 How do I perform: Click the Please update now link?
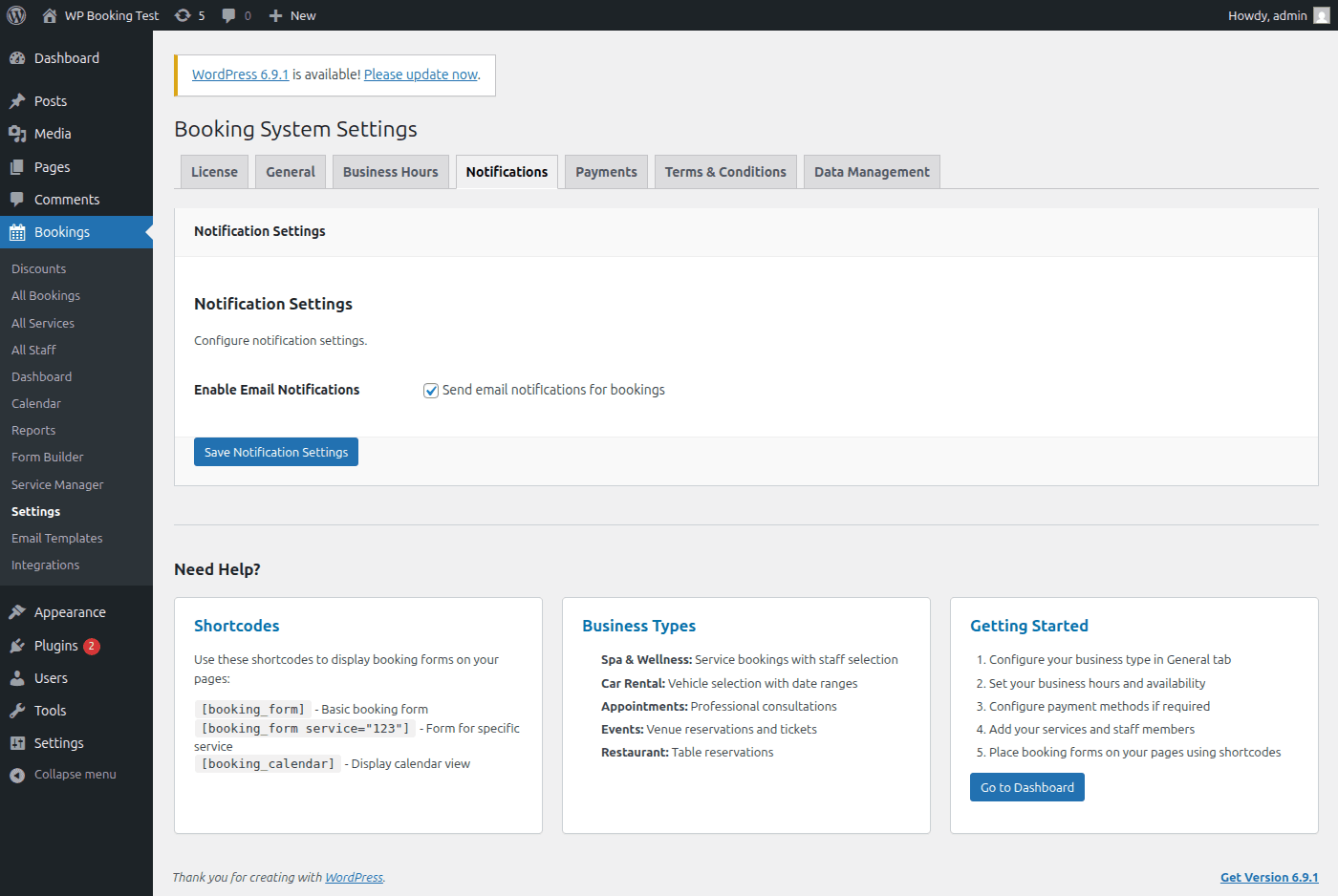(421, 75)
